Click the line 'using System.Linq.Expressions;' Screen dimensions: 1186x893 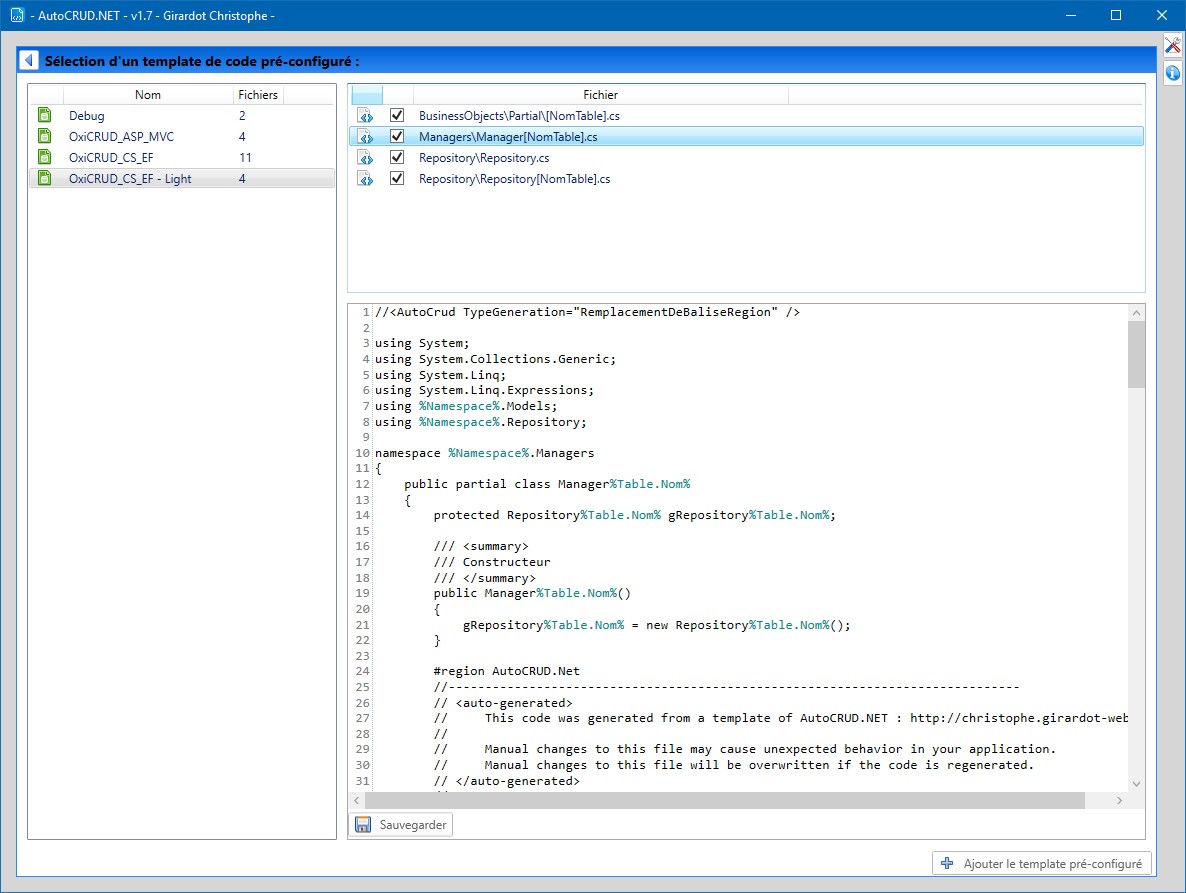point(484,390)
